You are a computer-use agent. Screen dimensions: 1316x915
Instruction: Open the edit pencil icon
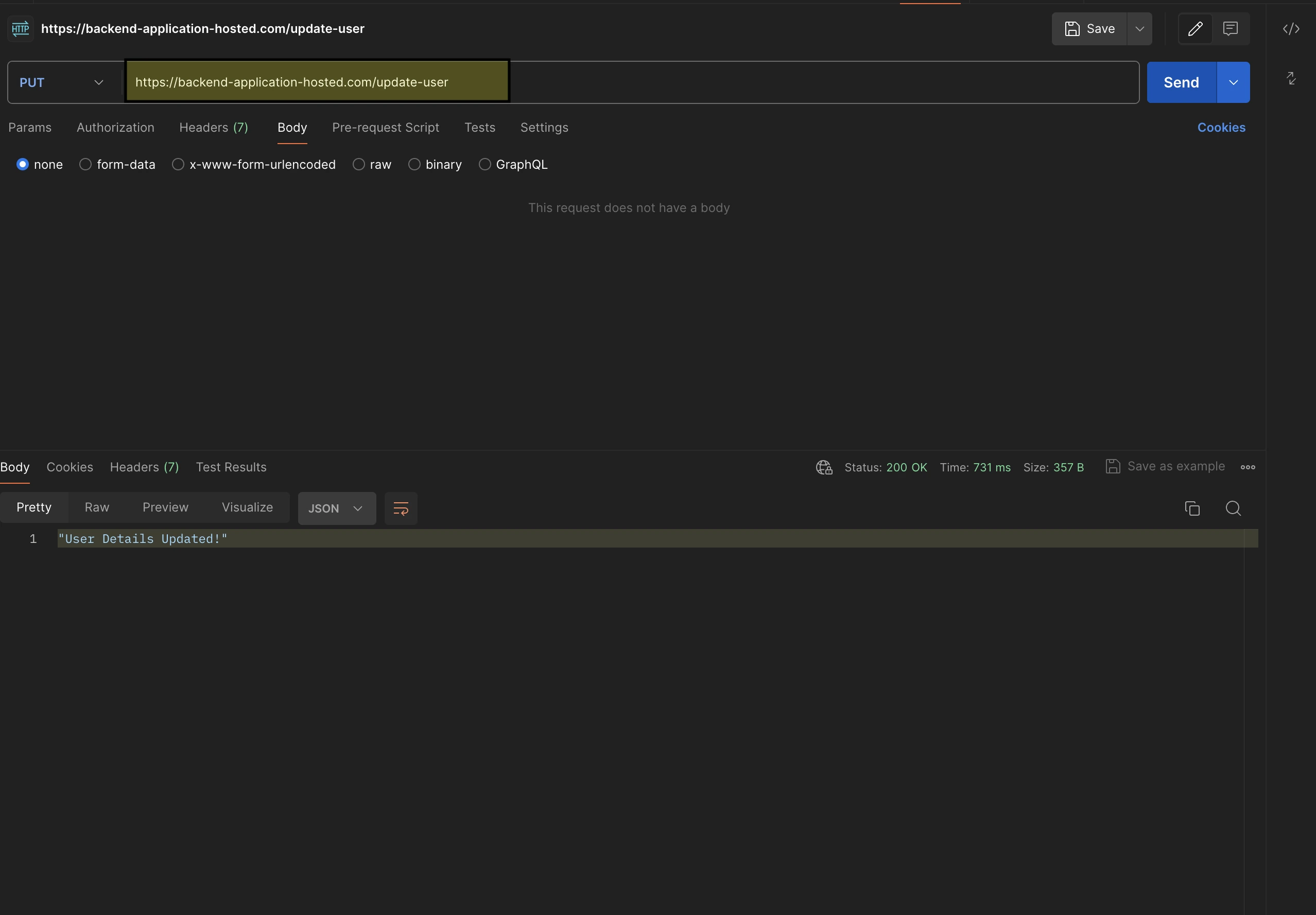coord(1195,29)
